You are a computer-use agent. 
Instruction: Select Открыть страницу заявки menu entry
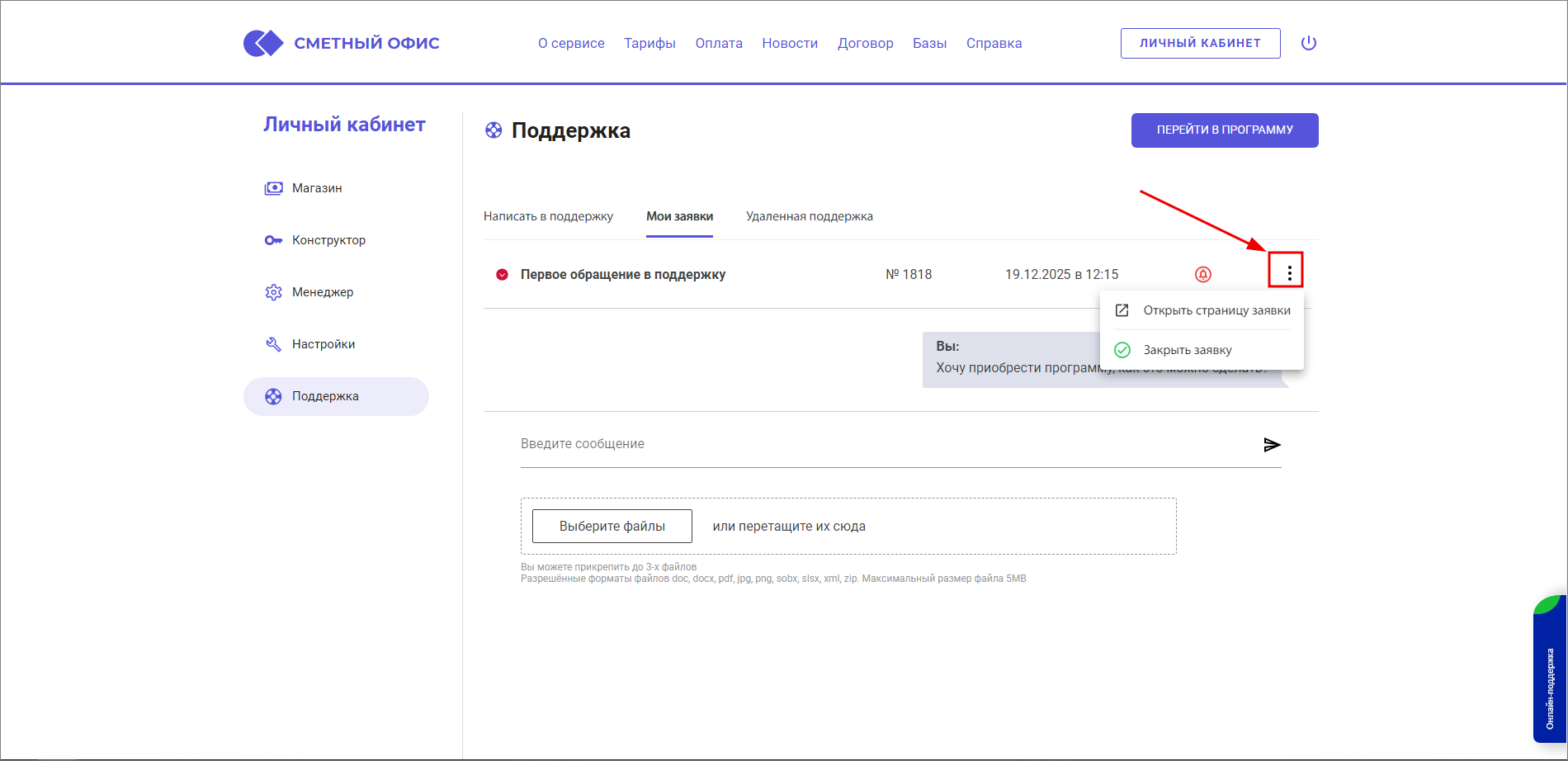pyautogui.click(x=1217, y=310)
